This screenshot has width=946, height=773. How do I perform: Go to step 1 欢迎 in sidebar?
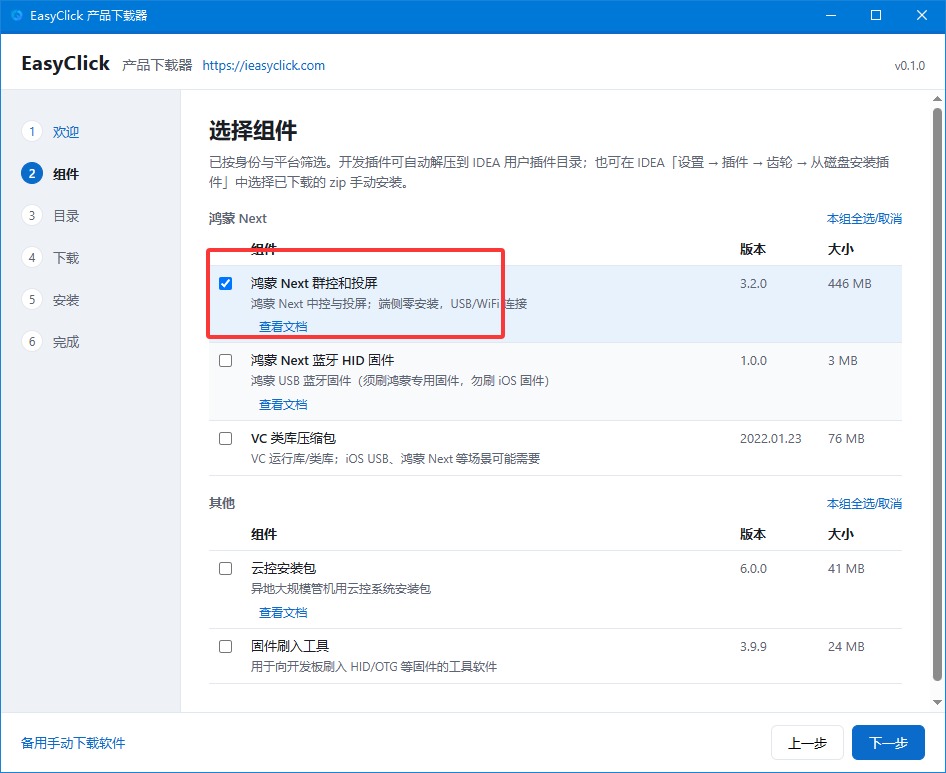[51, 132]
